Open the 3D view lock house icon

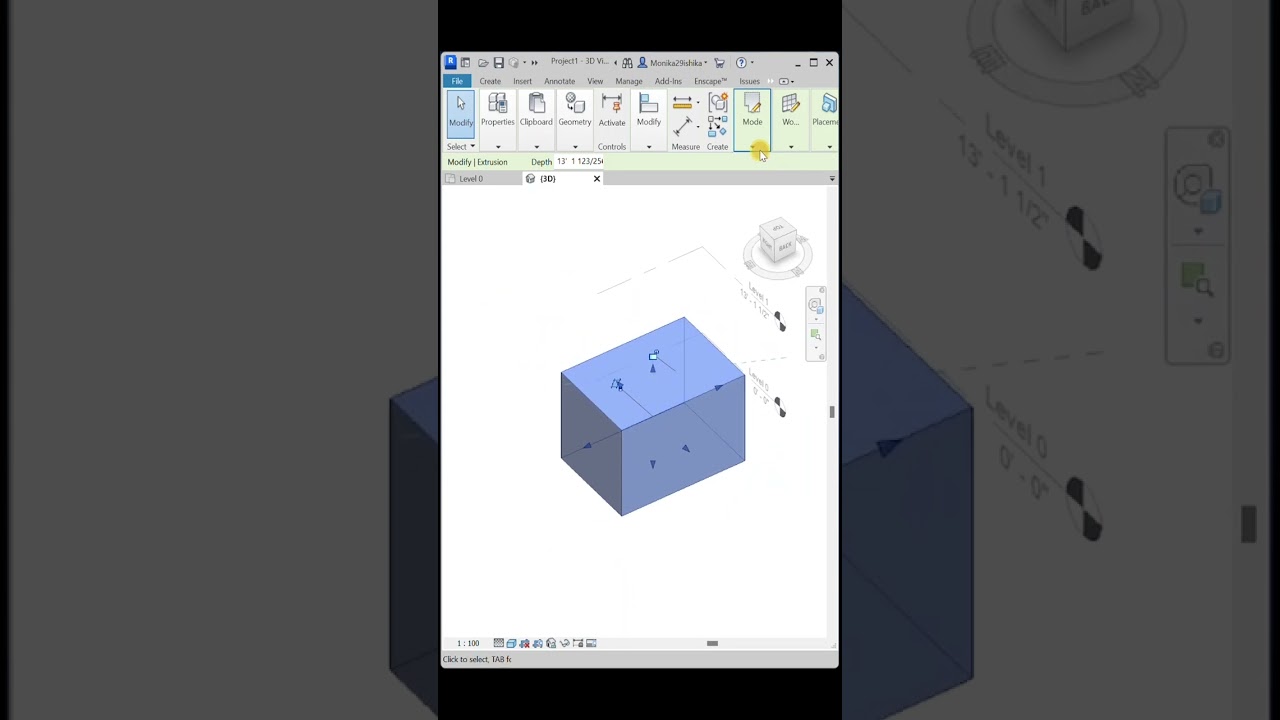tap(551, 643)
